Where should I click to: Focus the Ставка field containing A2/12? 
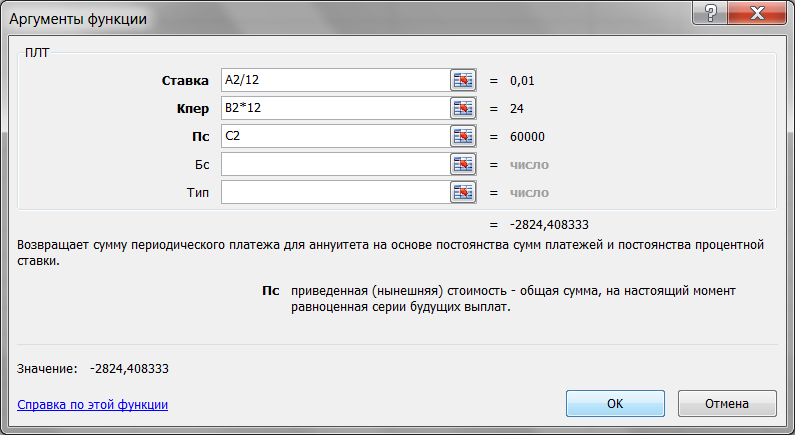pyautogui.click(x=335, y=80)
